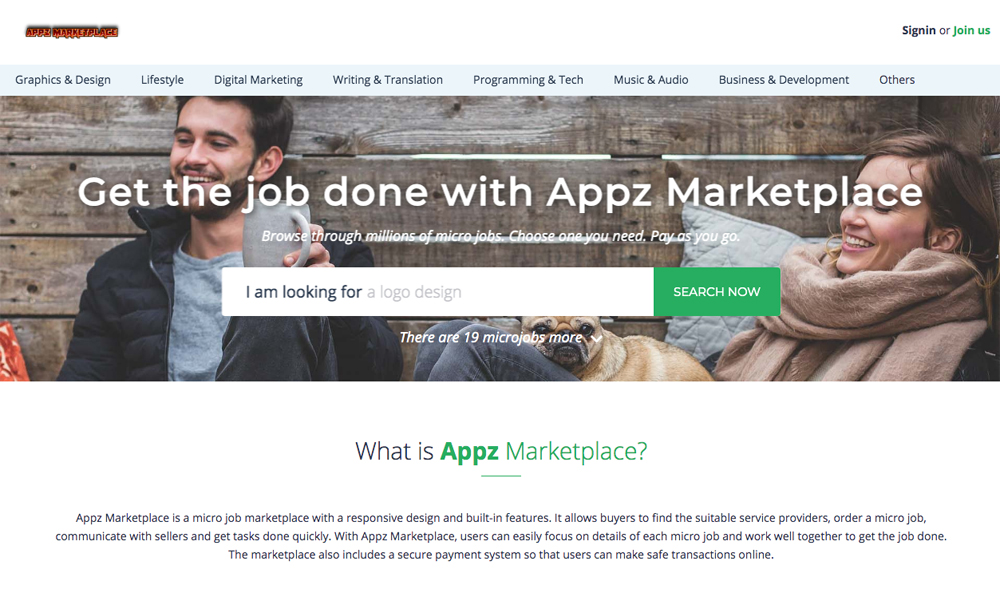Focus the 'I am looking for' search field
The image size is (1000, 600).
click(x=438, y=291)
